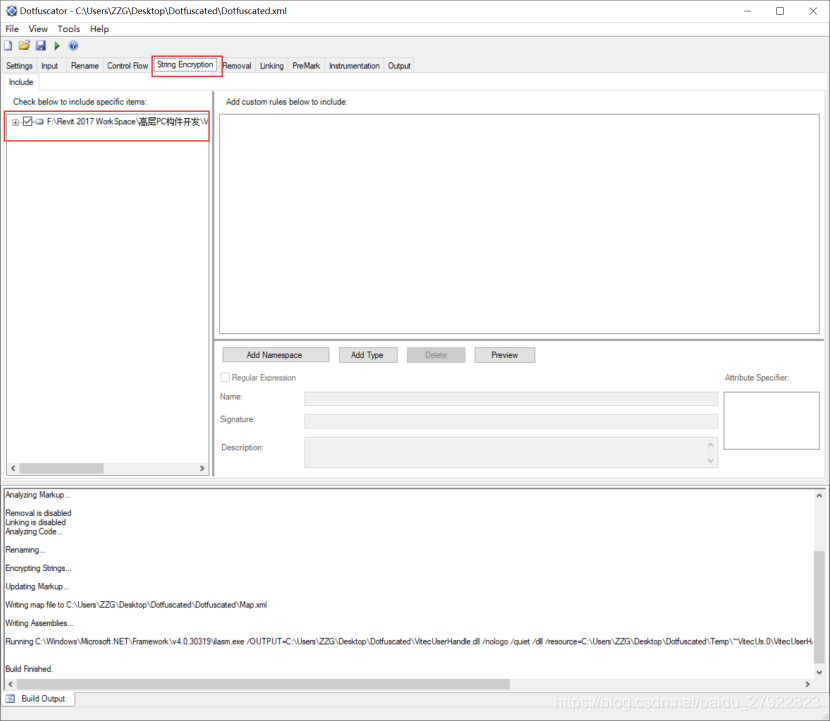Toggle the F:\Revit 2017 WorkSpace assembly checkbox

click(28, 121)
